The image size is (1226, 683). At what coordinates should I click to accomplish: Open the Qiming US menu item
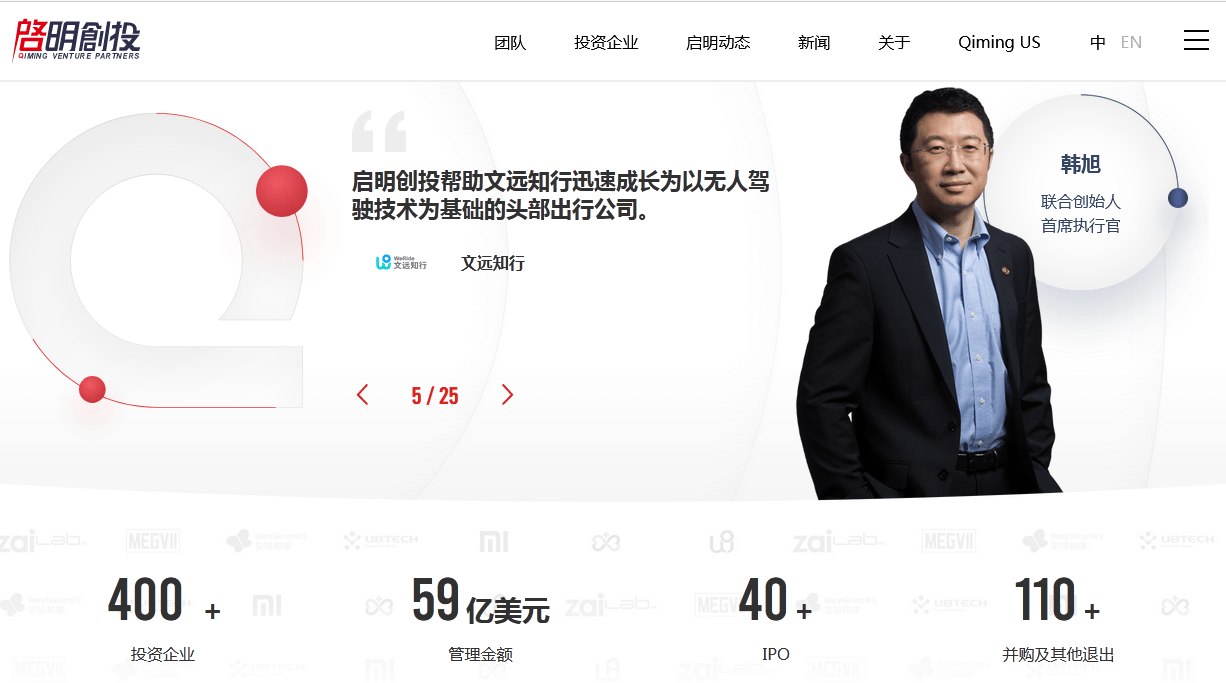[999, 43]
